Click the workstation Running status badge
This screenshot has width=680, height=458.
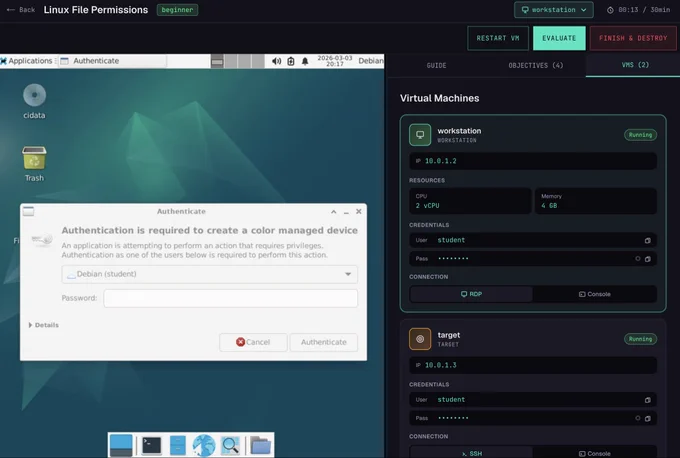click(641, 135)
